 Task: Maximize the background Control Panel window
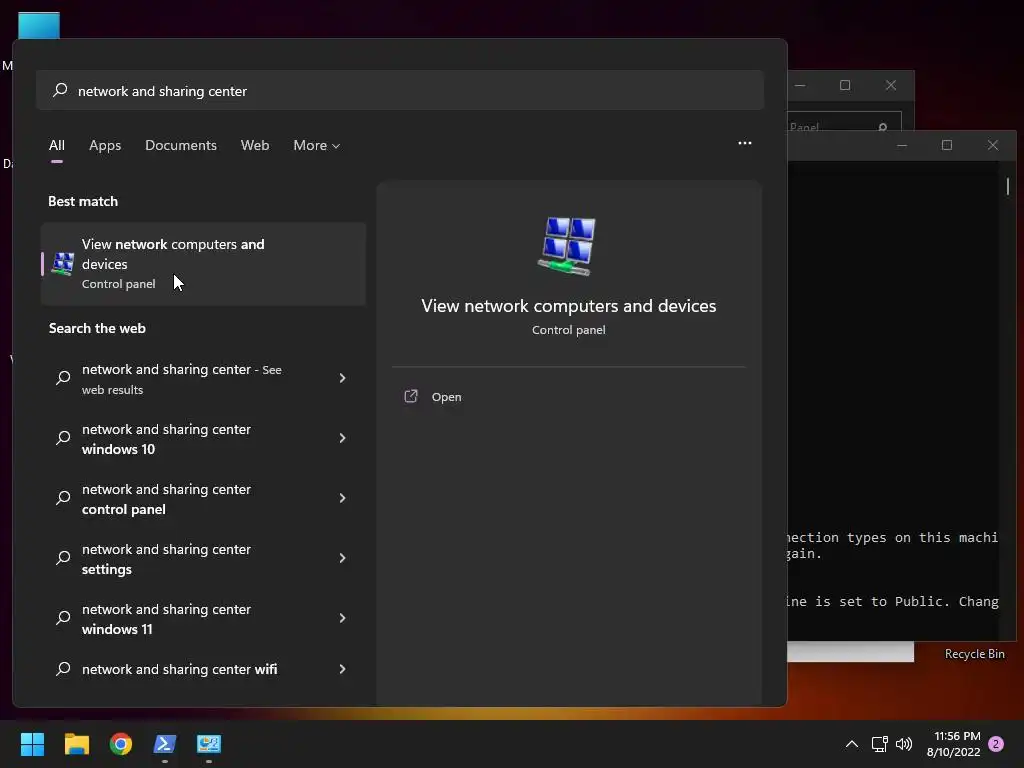845,86
